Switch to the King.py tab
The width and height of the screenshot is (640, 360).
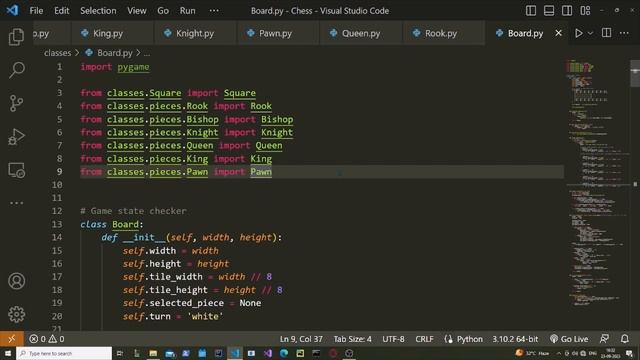tap(112, 33)
